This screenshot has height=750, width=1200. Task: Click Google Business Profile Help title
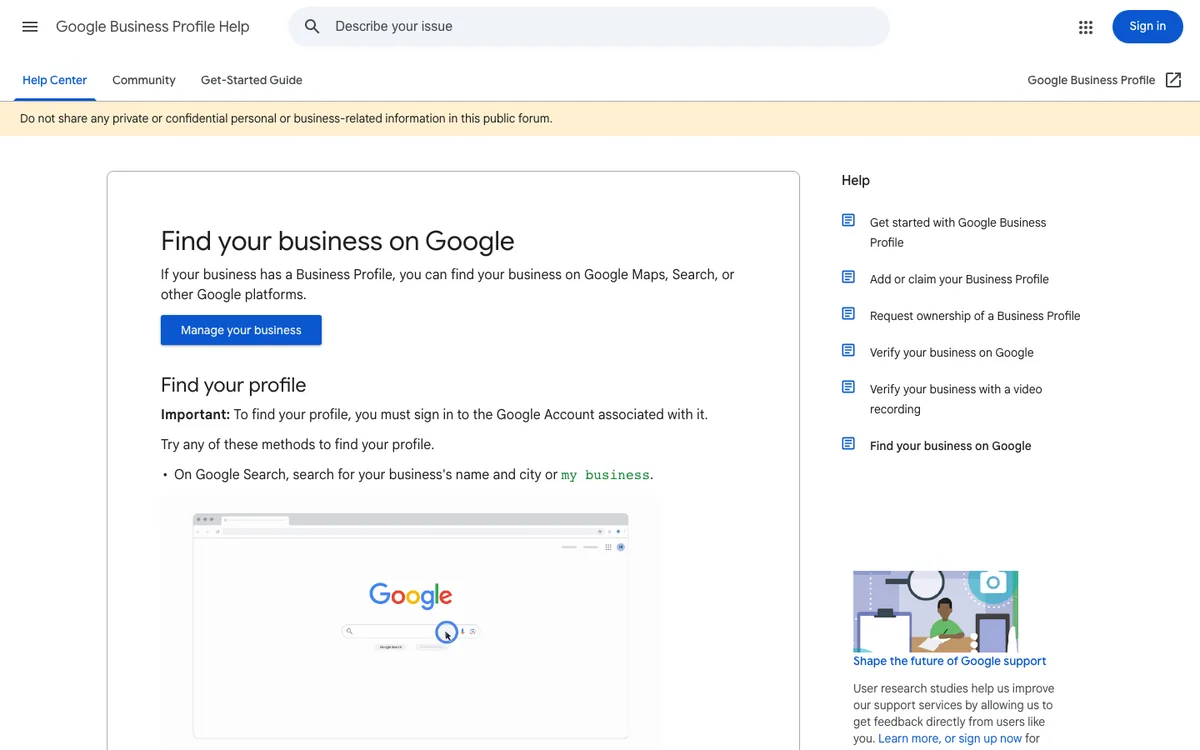(x=153, y=27)
